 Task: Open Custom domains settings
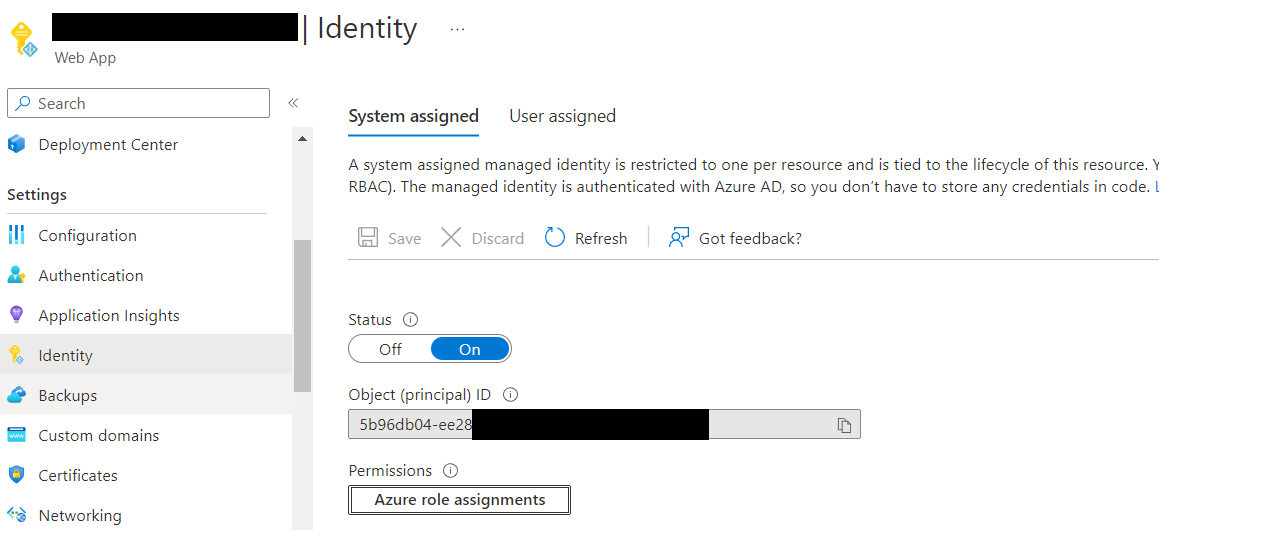99,436
